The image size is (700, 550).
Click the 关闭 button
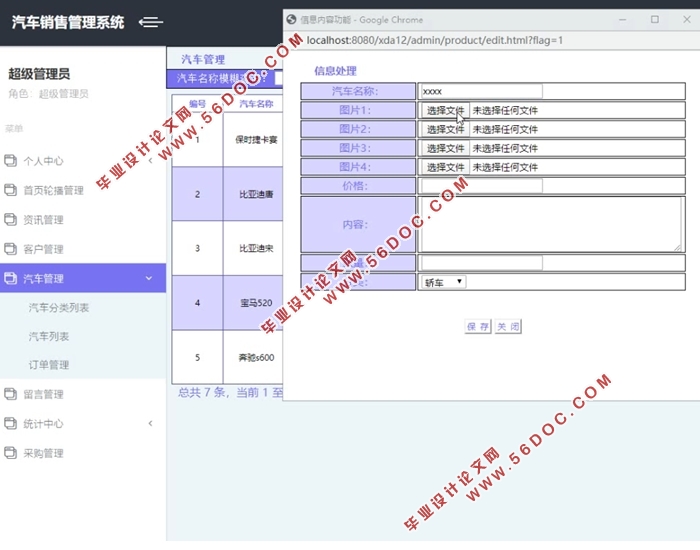(508, 326)
